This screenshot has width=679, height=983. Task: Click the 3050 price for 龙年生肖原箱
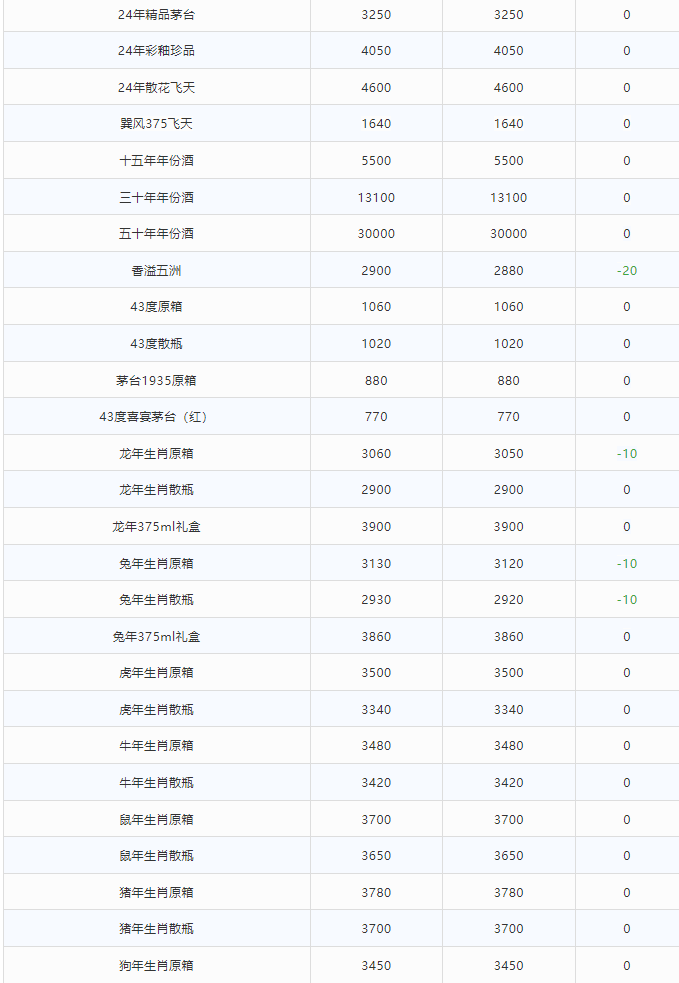point(508,453)
